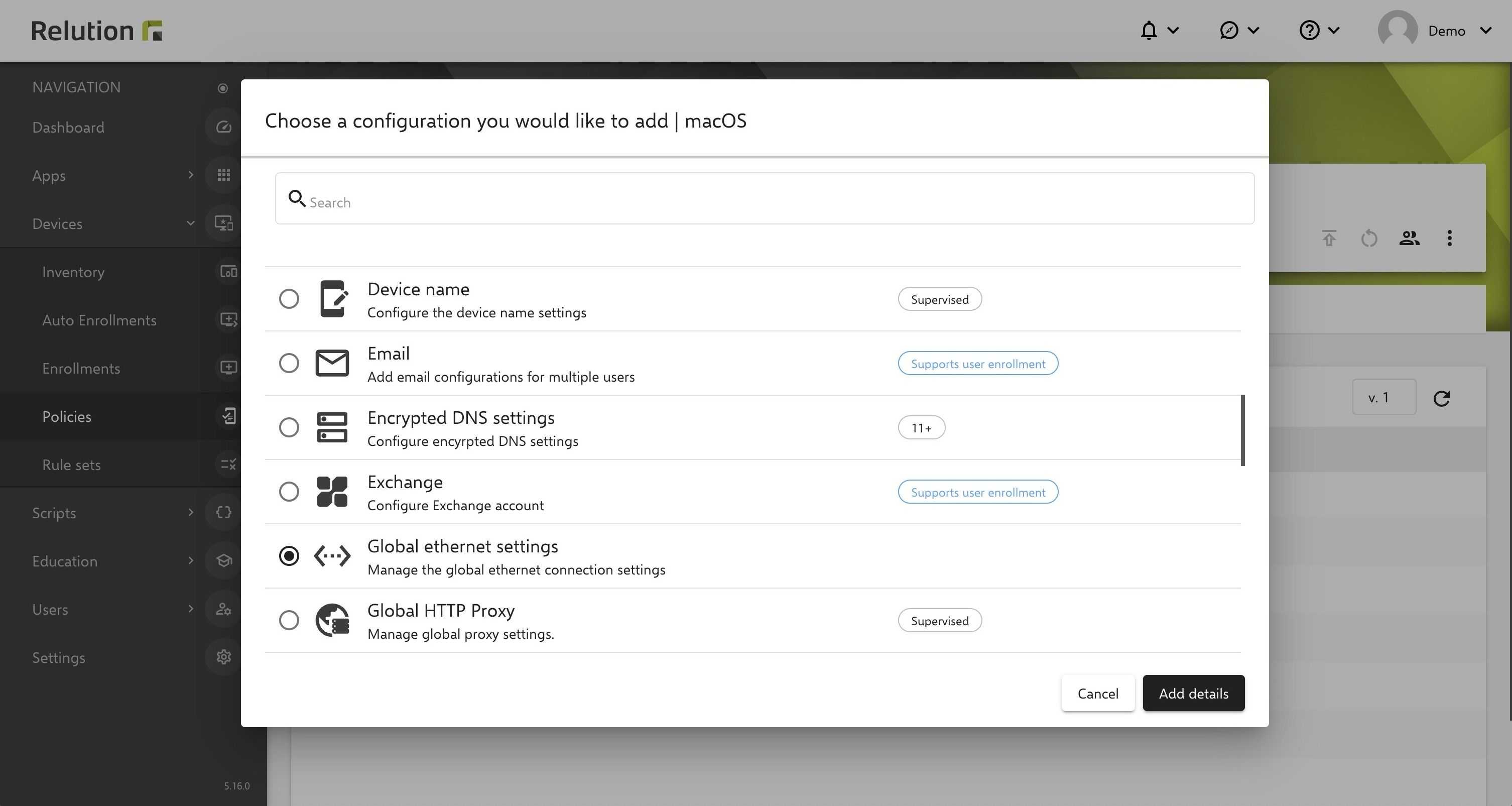Click the Inventory devices icon
Image resolution: width=1512 pixels, height=806 pixels.
[x=228, y=271]
